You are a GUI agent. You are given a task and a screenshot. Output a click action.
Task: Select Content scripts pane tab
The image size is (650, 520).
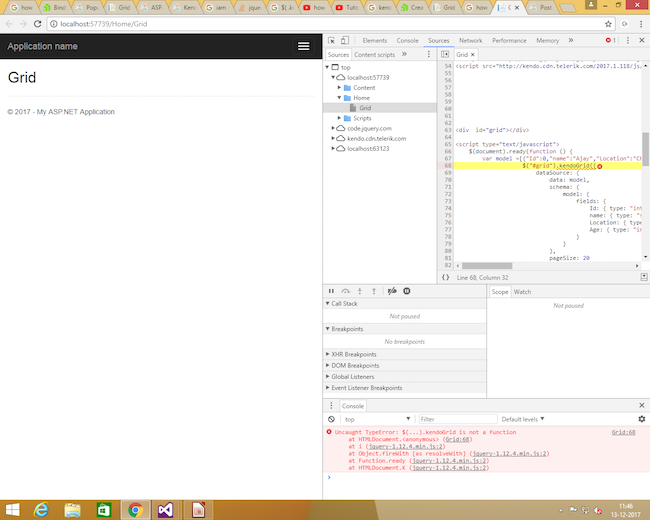(x=374, y=54)
